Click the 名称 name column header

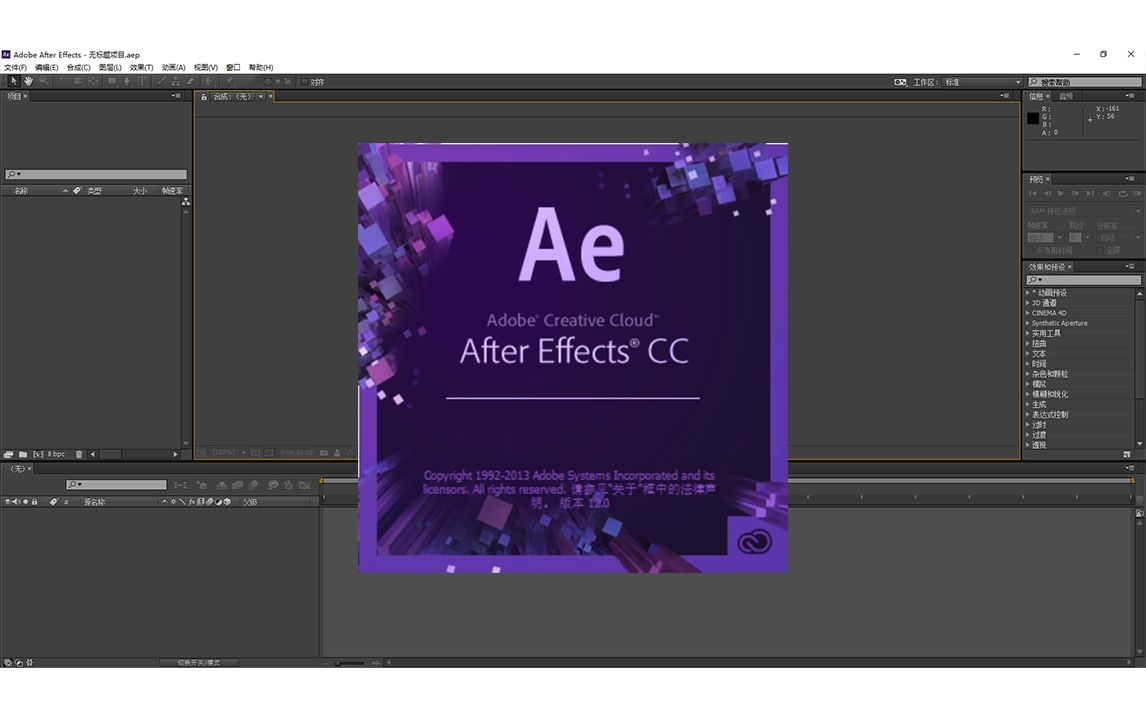(x=21, y=191)
